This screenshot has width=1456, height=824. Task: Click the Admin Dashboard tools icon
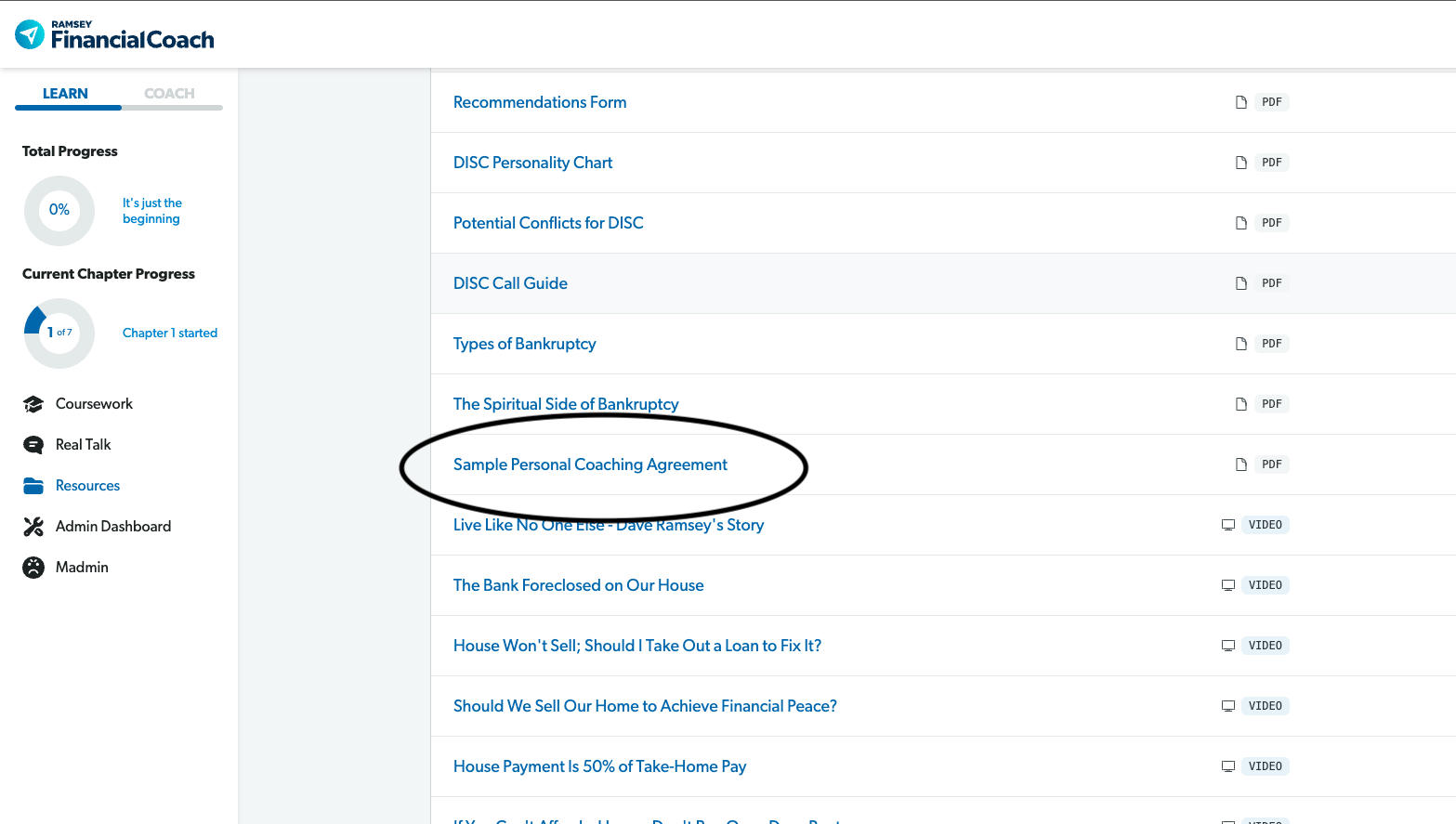pyautogui.click(x=33, y=527)
